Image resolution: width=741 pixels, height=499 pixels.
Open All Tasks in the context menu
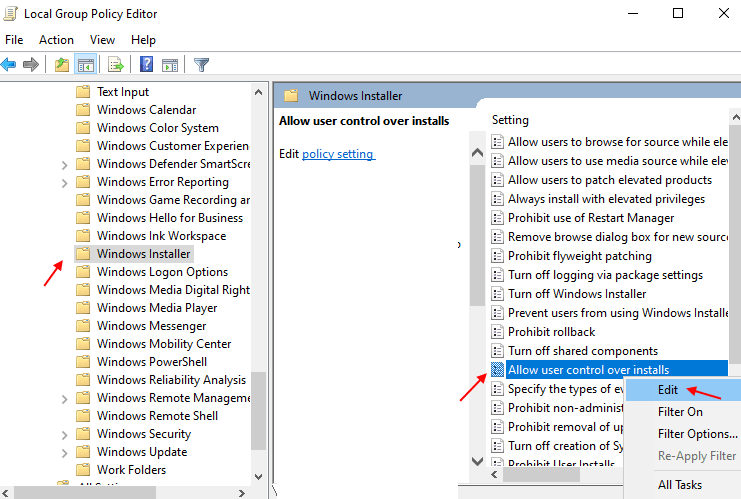683,485
